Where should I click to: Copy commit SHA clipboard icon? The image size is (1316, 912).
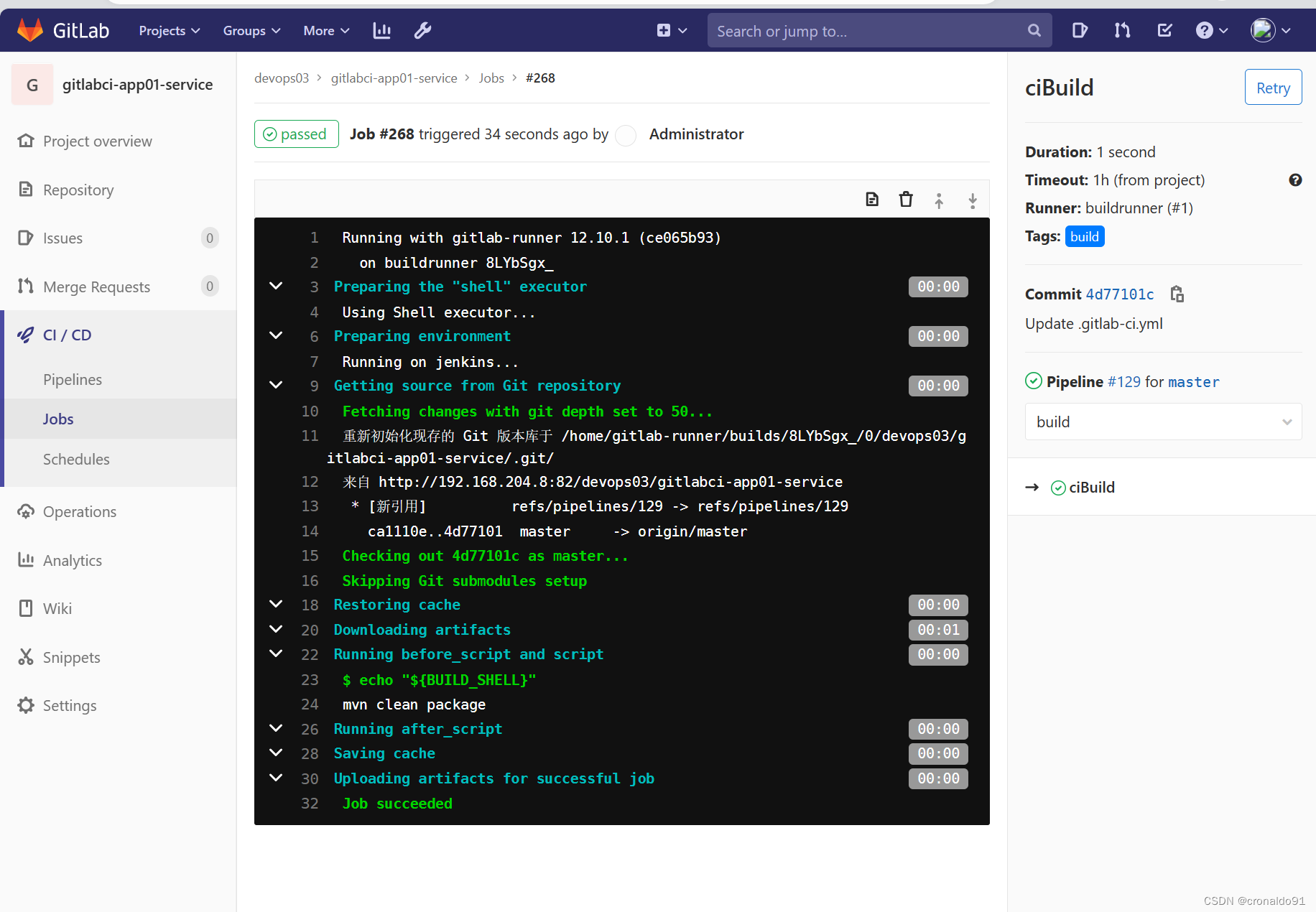point(1177,294)
